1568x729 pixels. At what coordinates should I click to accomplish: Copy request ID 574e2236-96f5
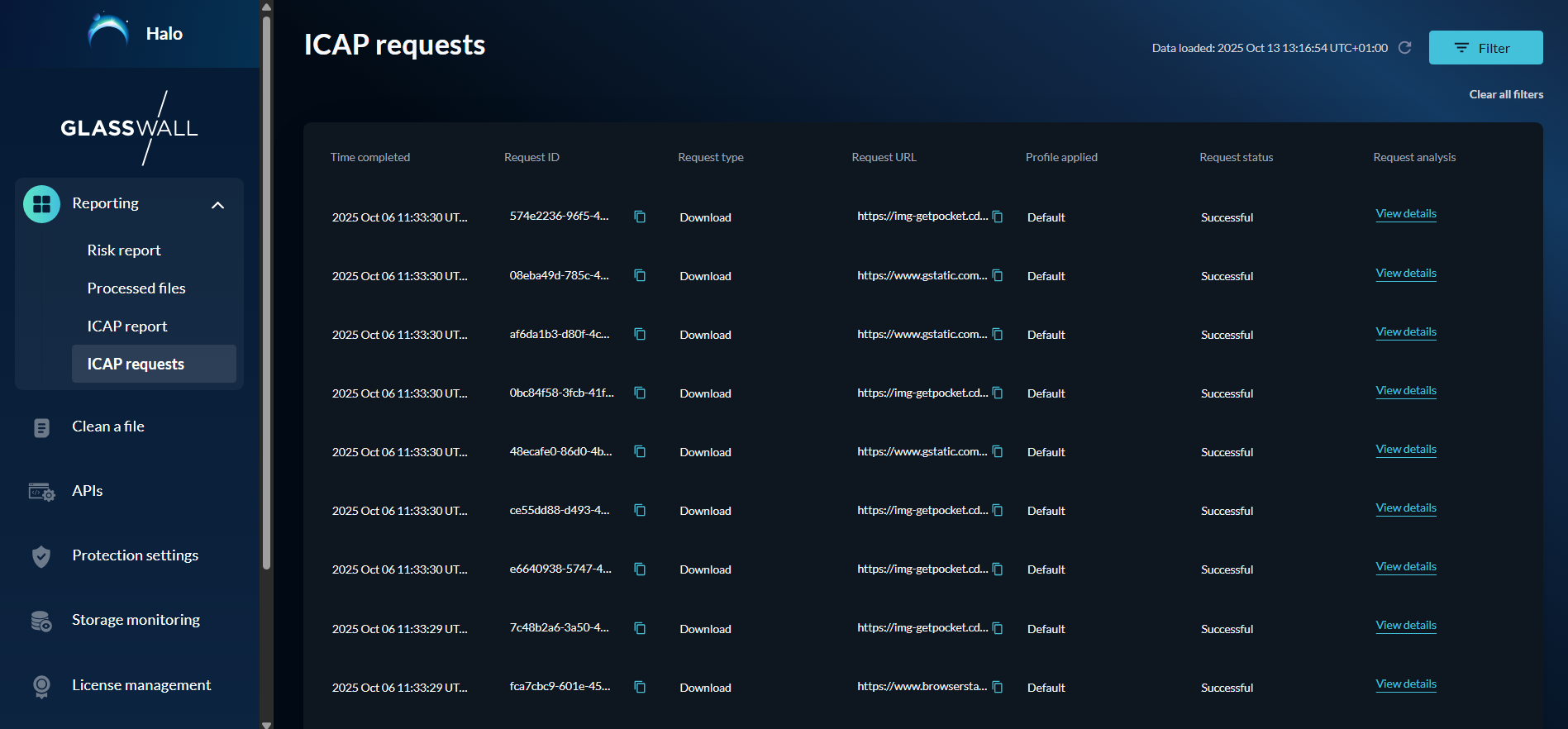pos(640,217)
